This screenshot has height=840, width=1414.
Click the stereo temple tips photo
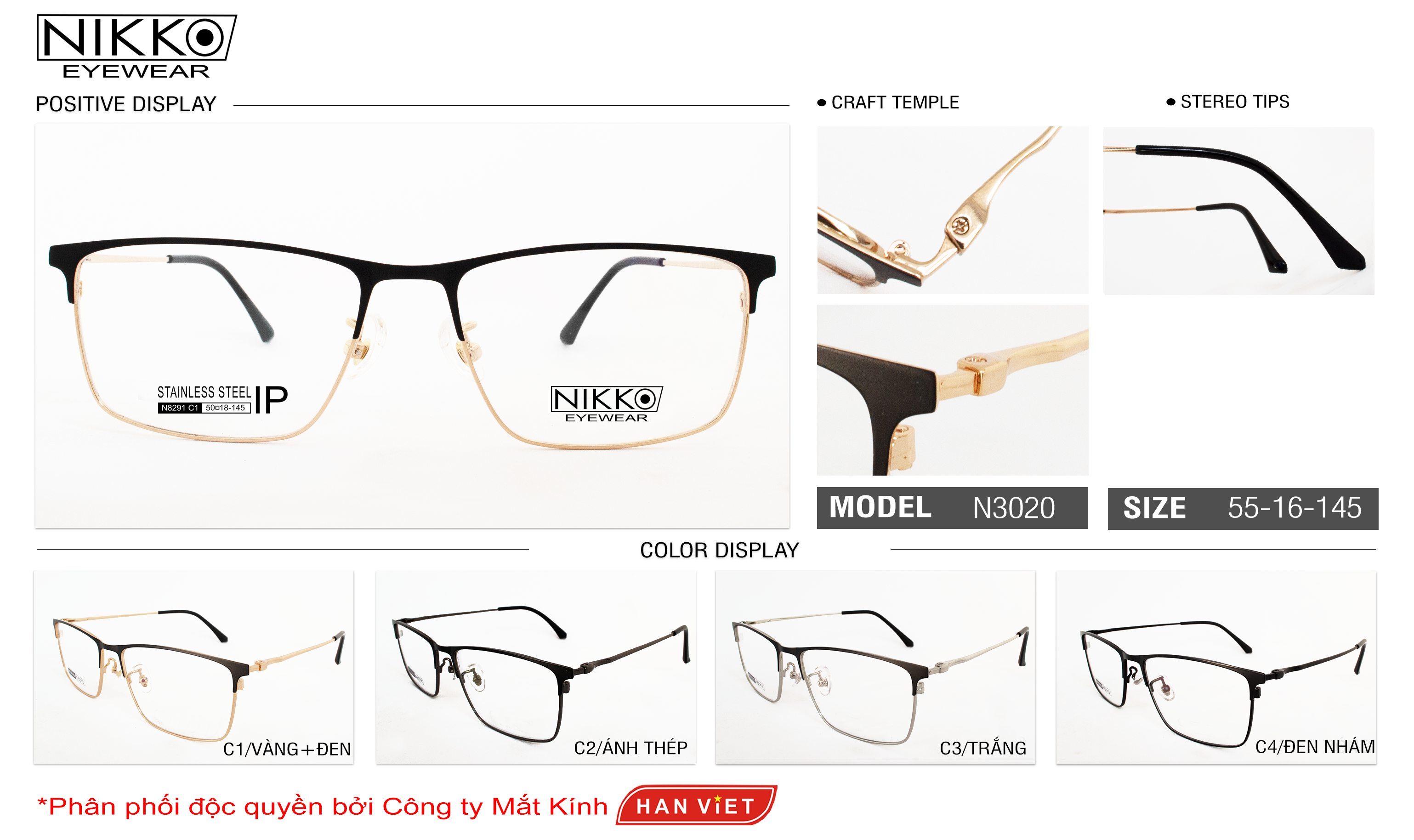pyautogui.click(x=1238, y=210)
